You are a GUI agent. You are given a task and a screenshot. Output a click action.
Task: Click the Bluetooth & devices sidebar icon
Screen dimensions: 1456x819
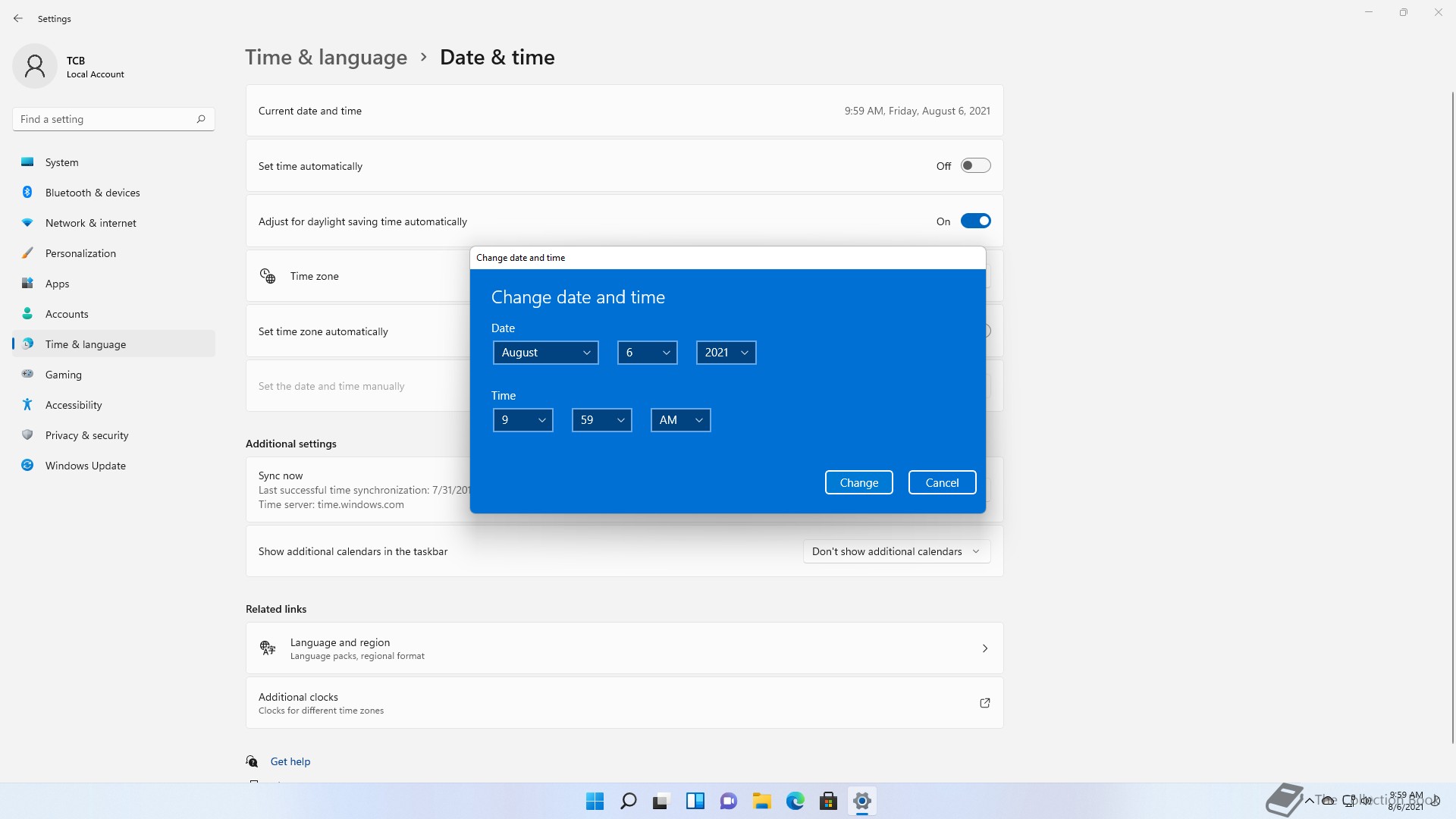coord(27,193)
